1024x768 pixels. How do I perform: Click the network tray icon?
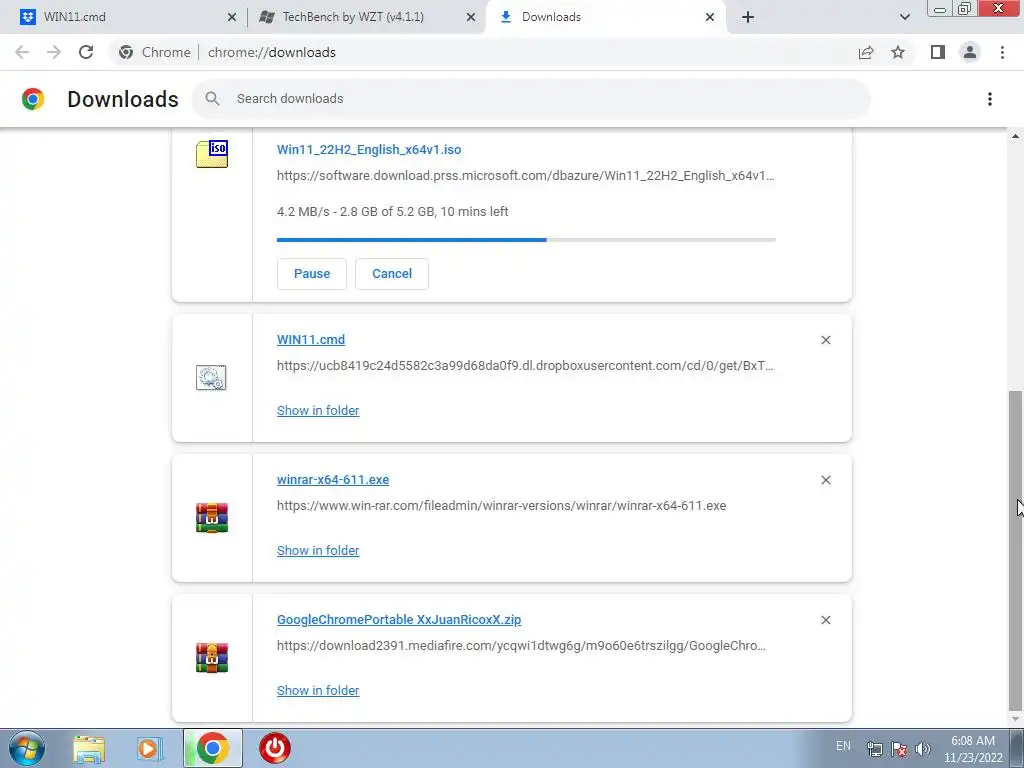[x=874, y=749]
